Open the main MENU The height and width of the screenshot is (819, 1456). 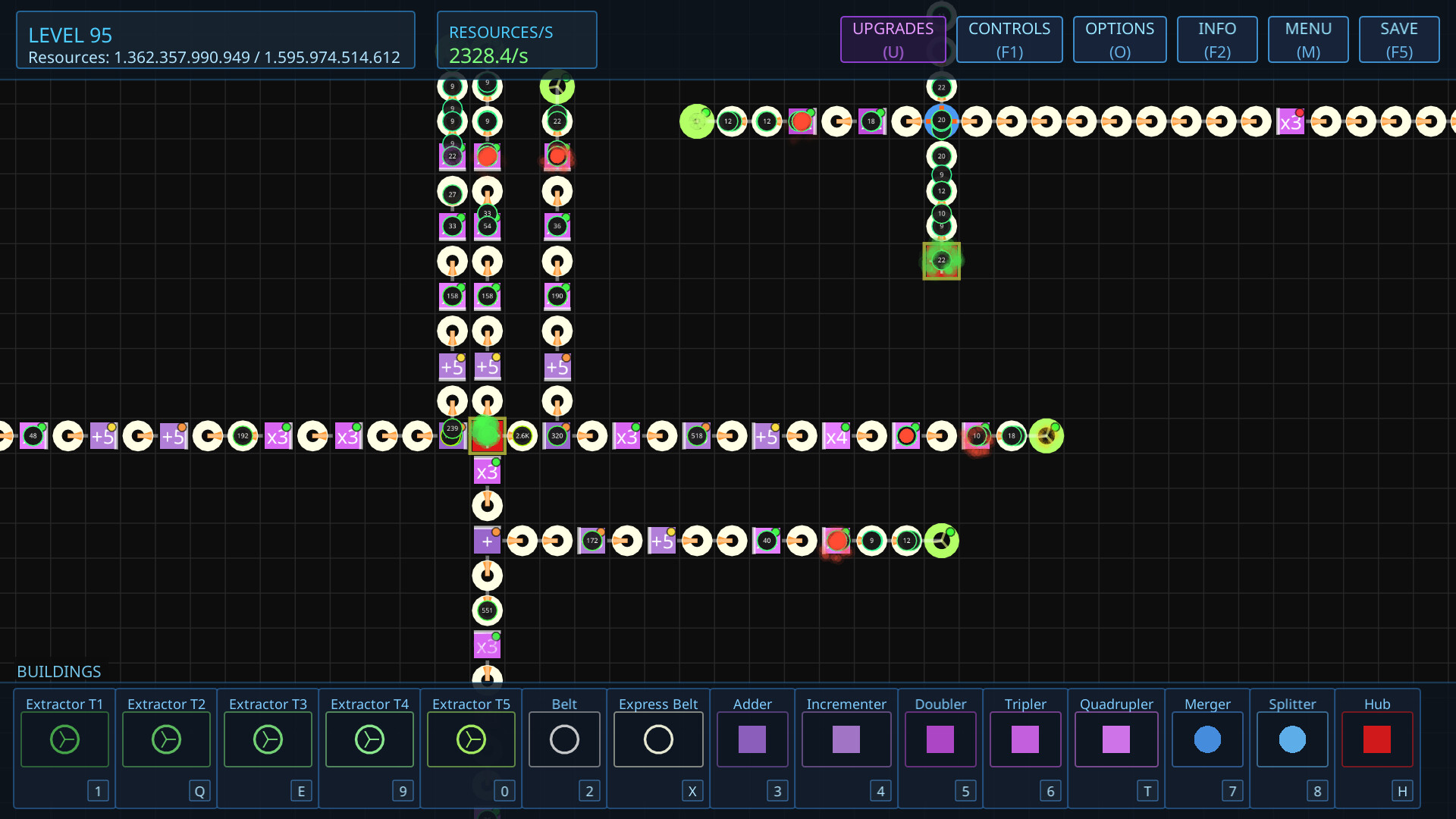tap(1307, 39)
